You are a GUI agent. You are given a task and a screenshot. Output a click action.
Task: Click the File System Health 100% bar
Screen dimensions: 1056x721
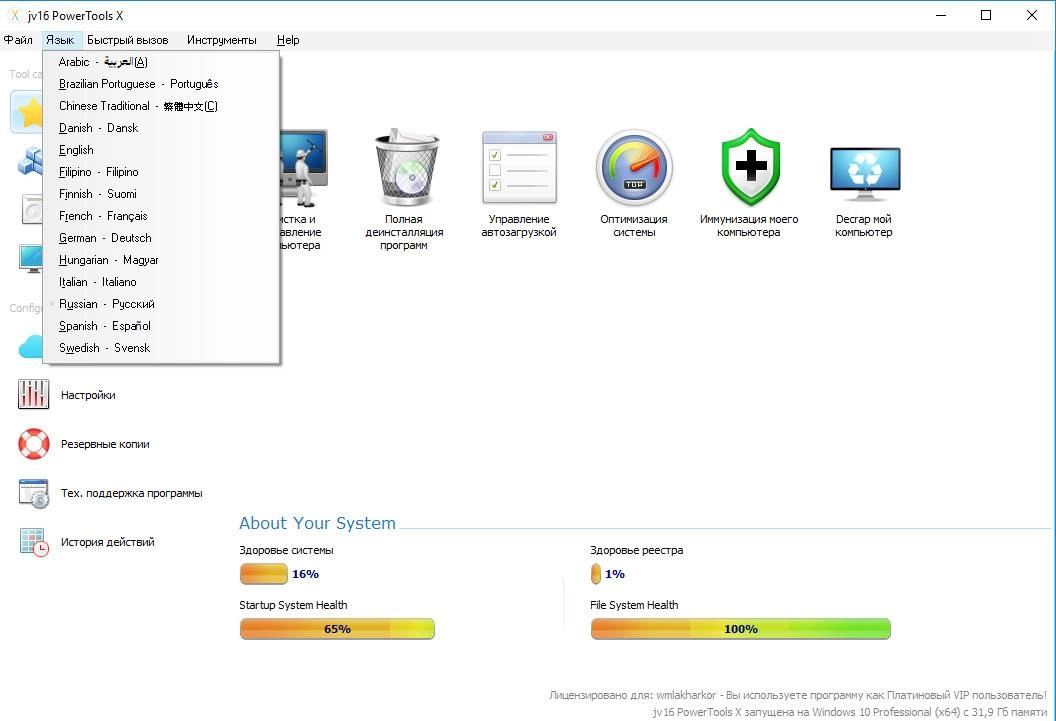pos(741,629)
